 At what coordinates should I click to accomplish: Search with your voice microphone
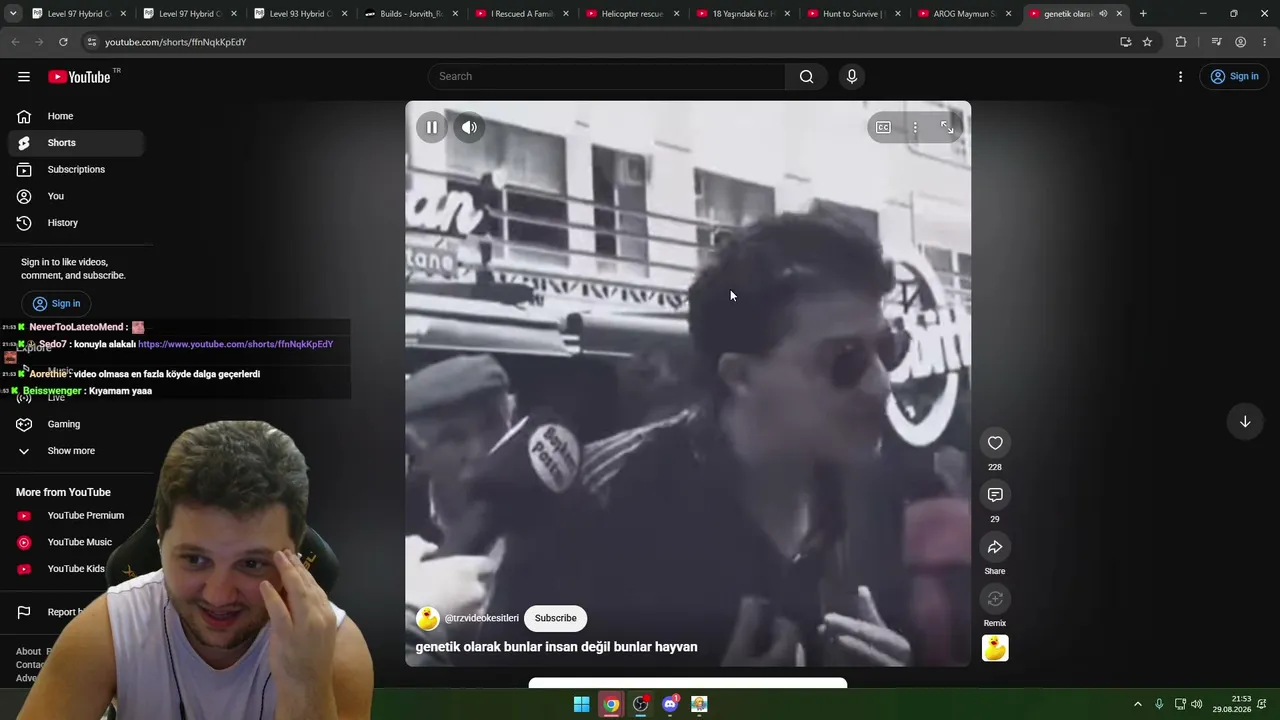pyautogui.click(x=852, y=77)
